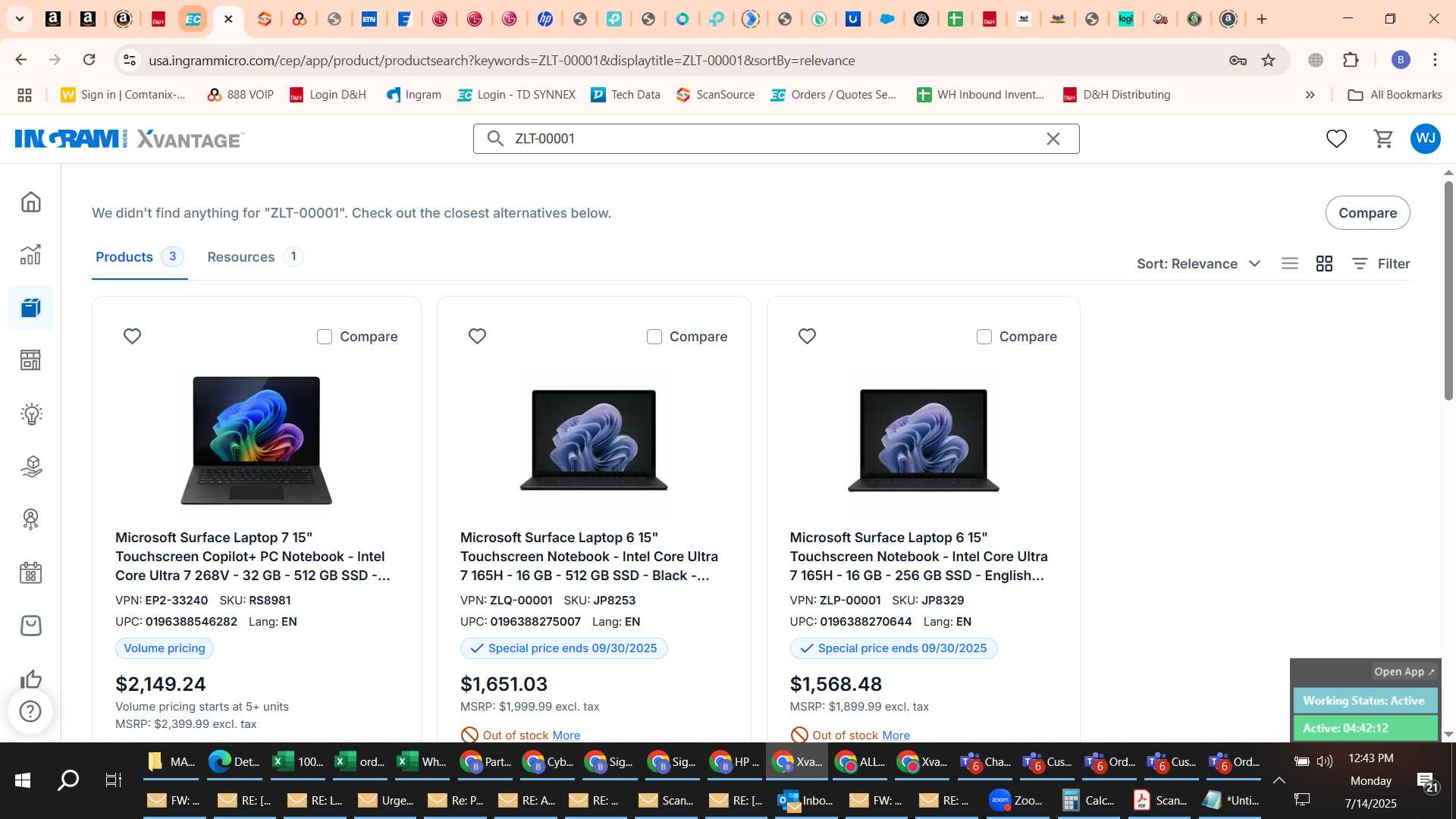The width and height of the screenshot is (1456, 819).
Task: Open the favorites heart in header
Action: [1336, 139]
